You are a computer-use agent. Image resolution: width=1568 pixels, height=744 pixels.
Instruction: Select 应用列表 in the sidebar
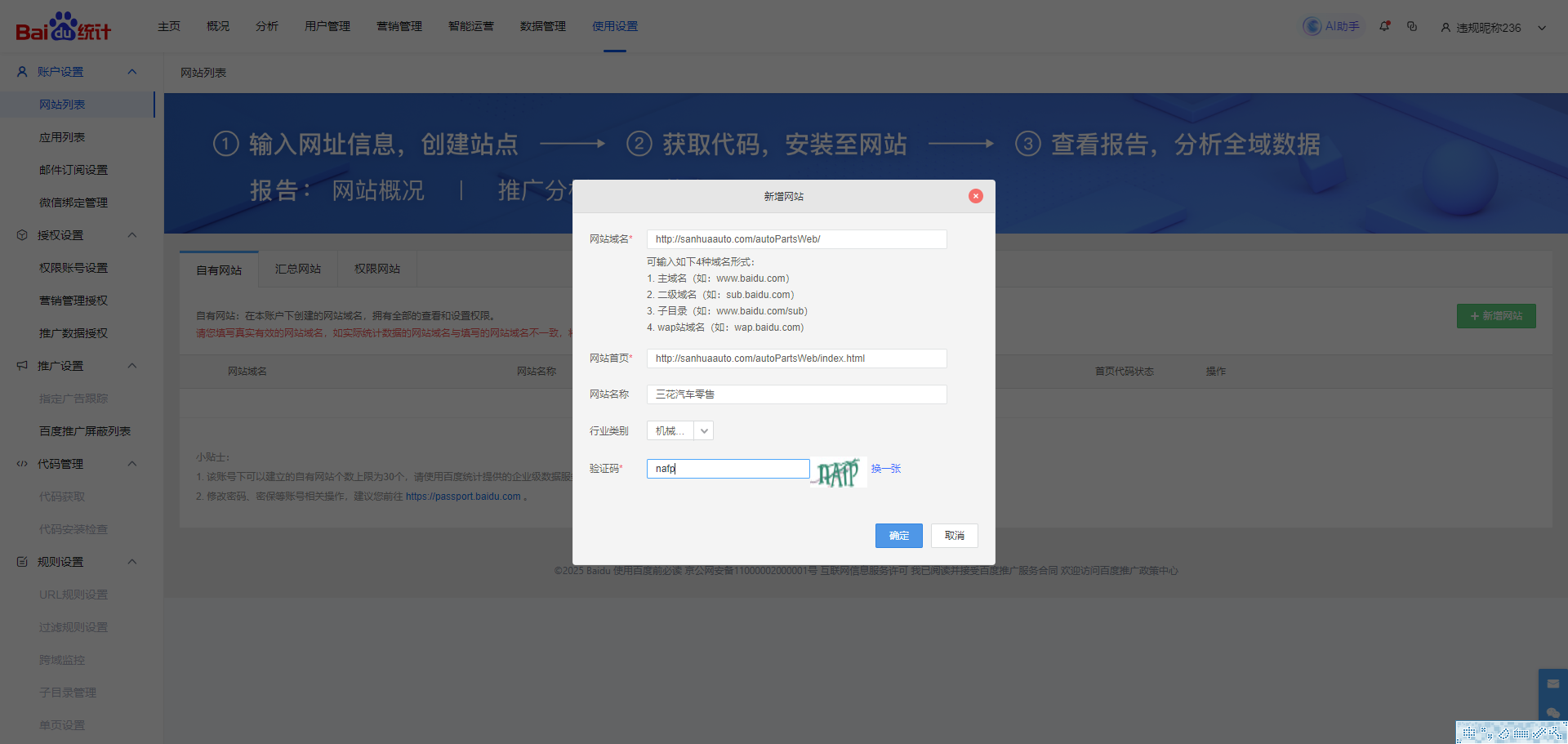pyautogui.click(x=62, y=137)
